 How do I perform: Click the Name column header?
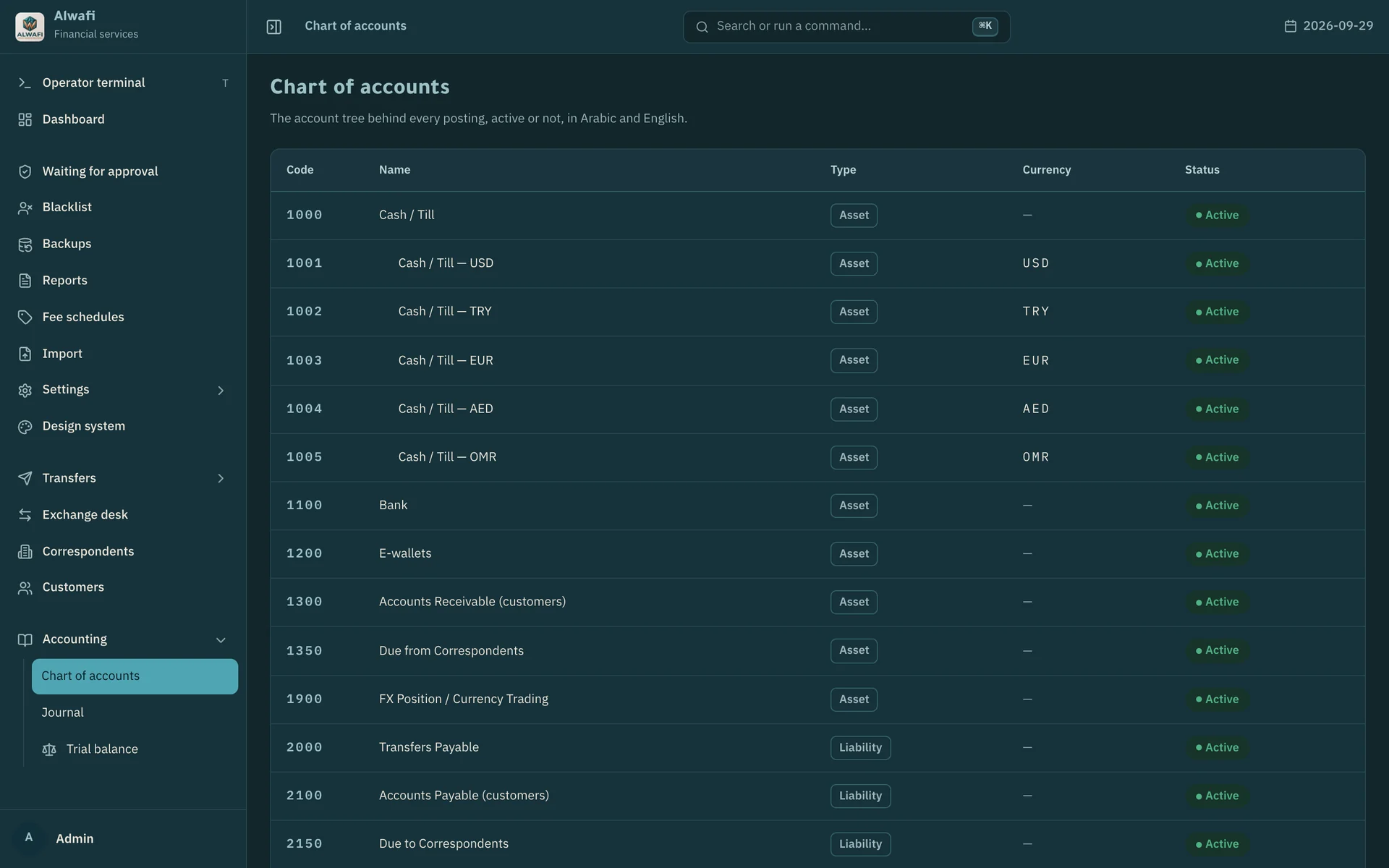394,170
